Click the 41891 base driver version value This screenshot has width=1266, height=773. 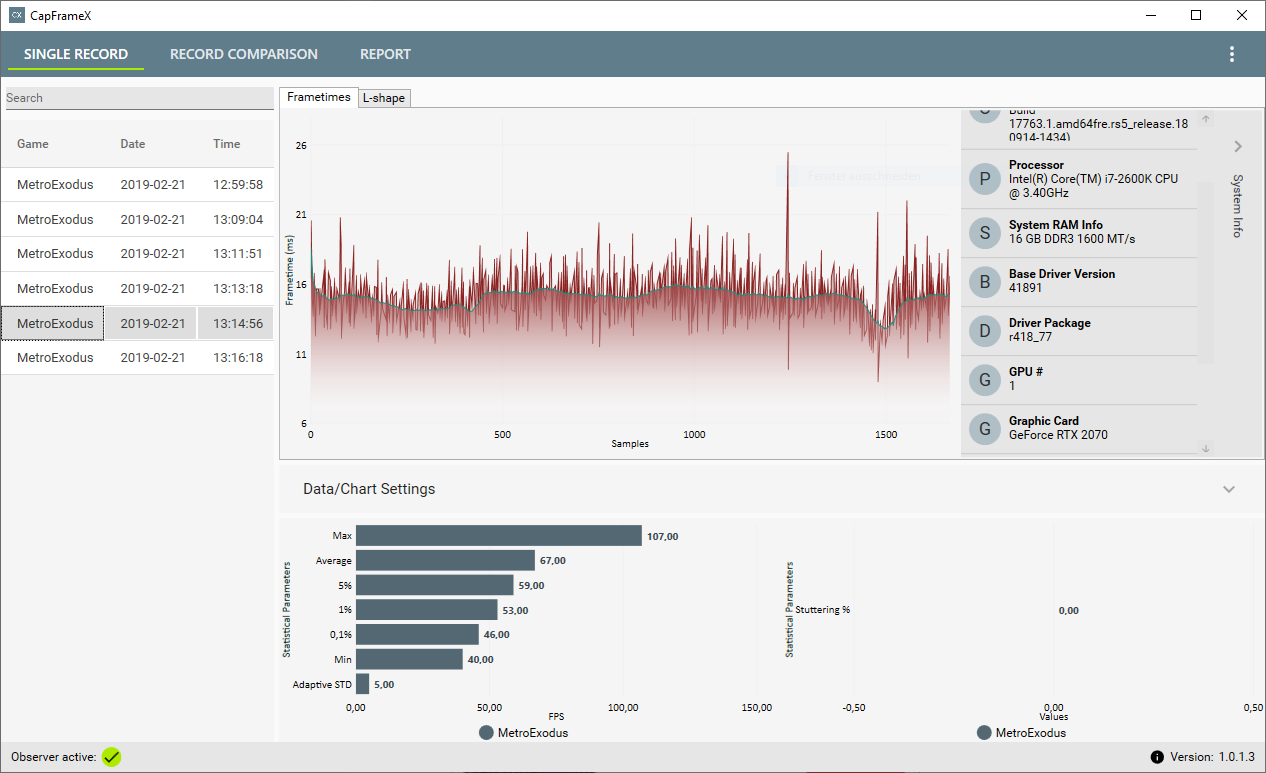click(1025, 288)
